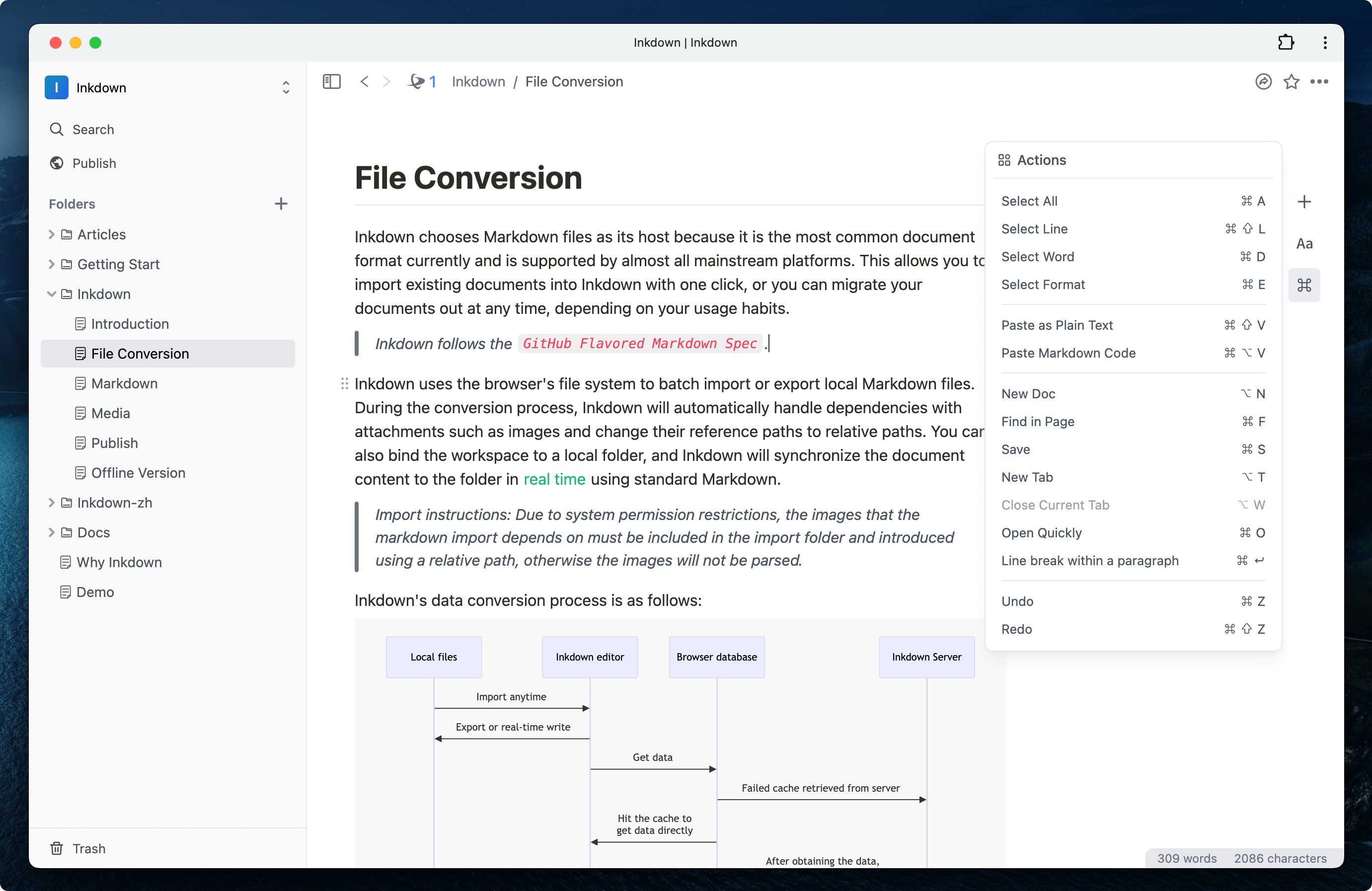1372x891 pixels.
Task: Open the vertical dots window menu
Action: pos(1325,42)
